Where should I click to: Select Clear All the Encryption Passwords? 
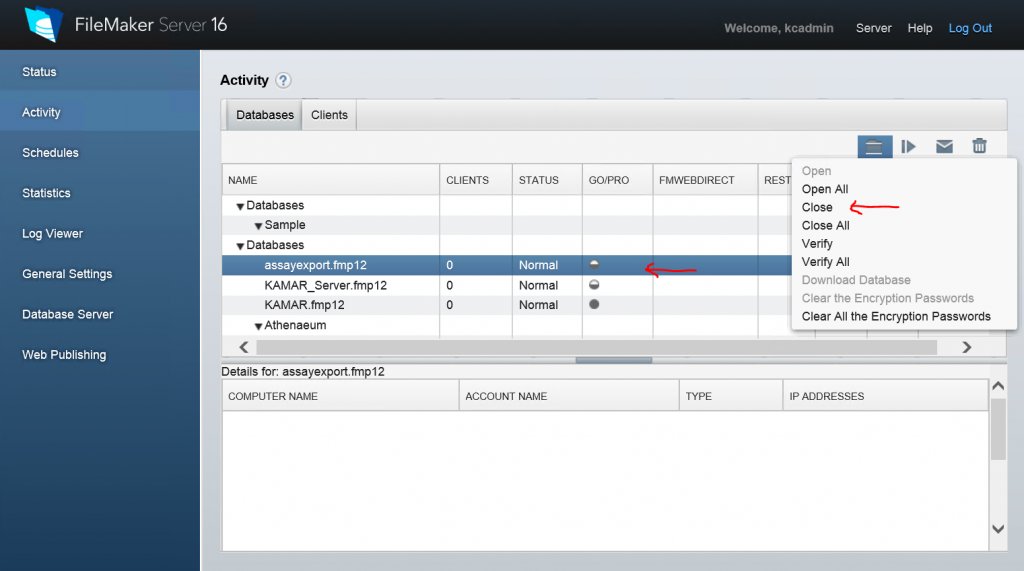[896, 316]
